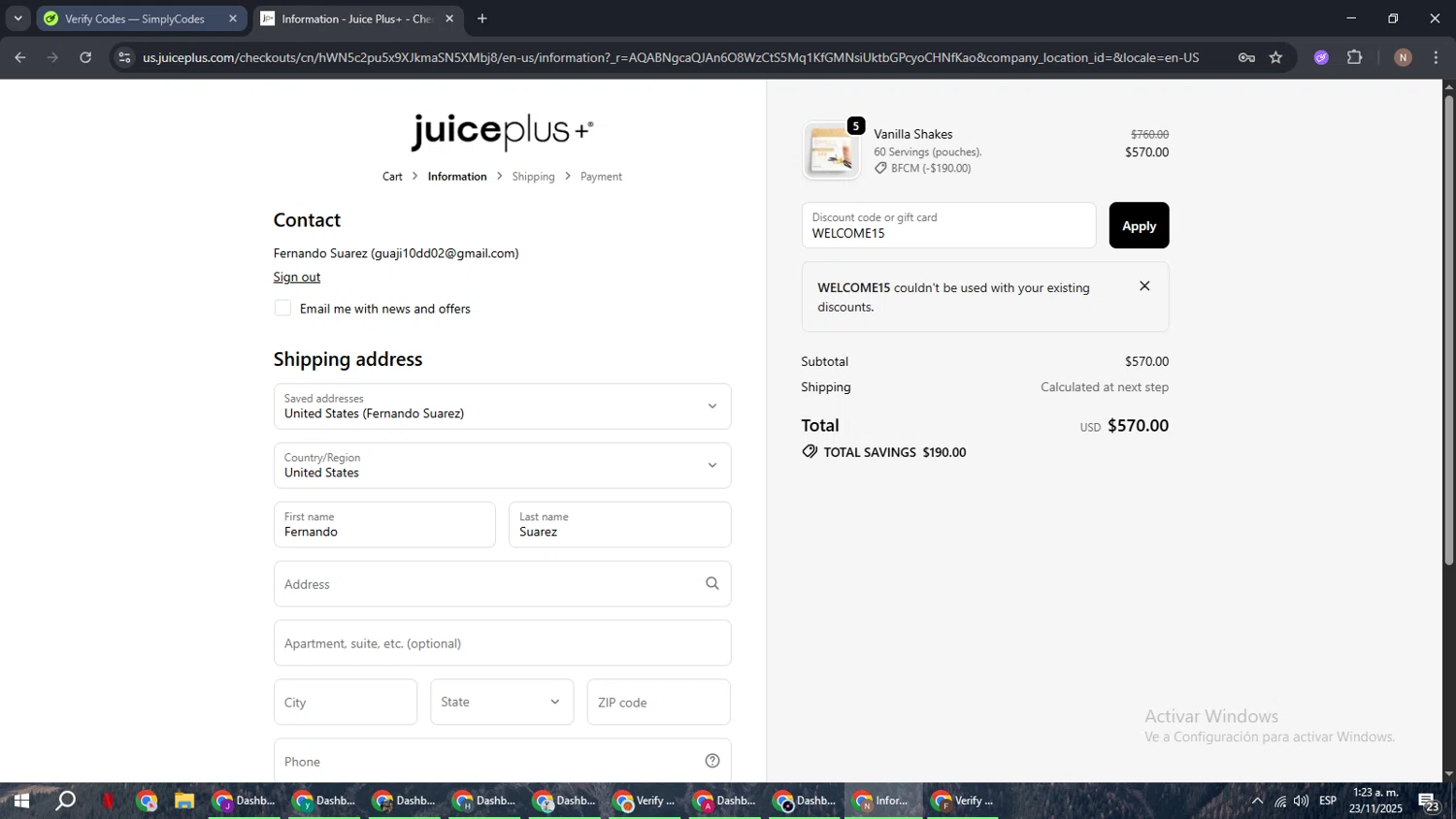Click the Phone number field
Viewport: 1456px width, 819px height.
[502, 762]
